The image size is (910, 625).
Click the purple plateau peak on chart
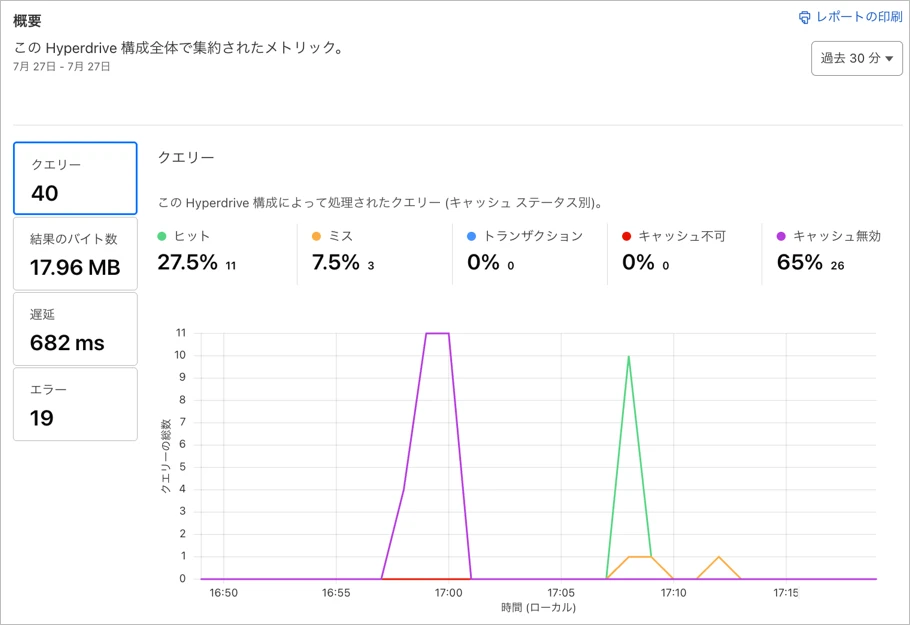(x=438, y=333)
